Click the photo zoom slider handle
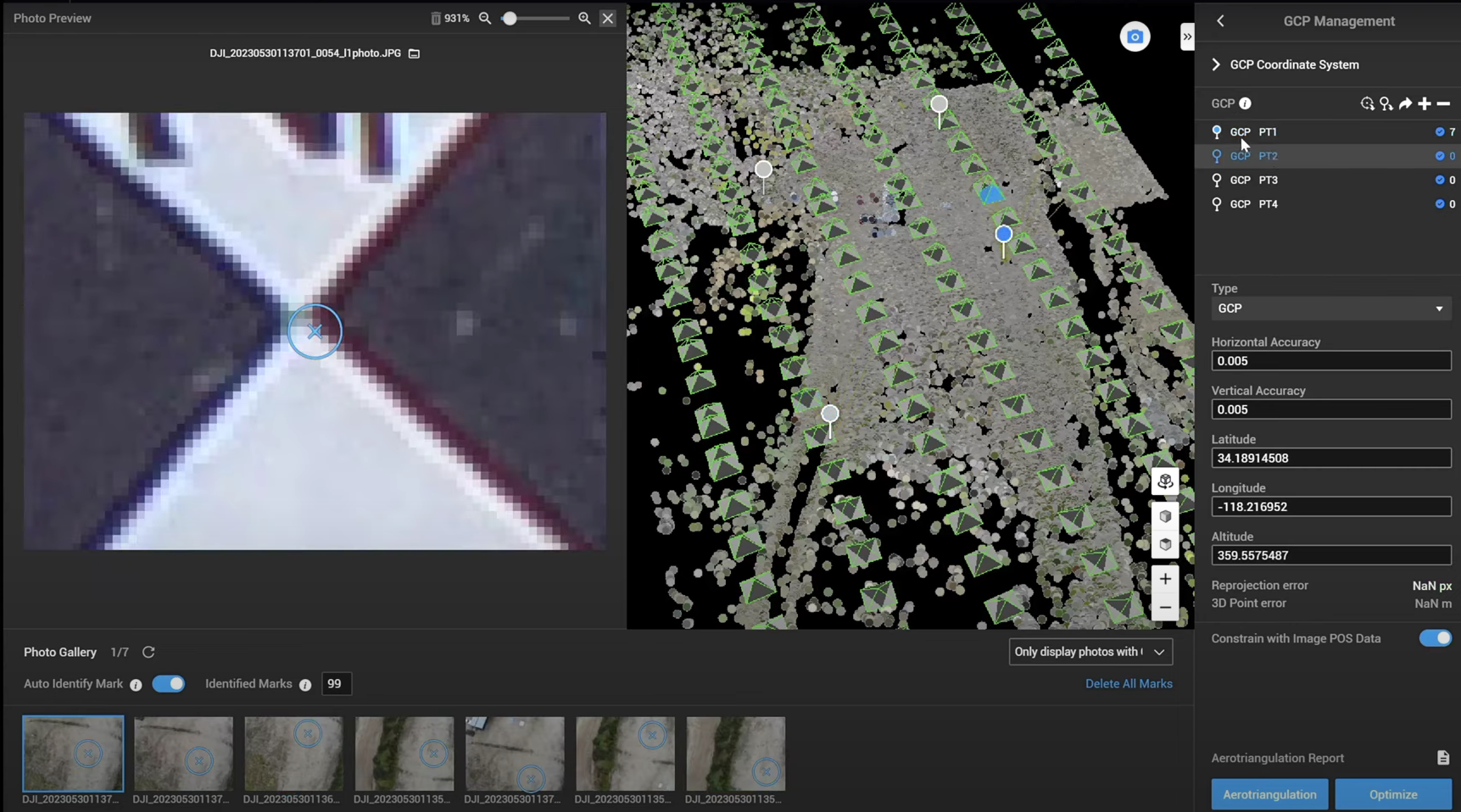The width and height of the screenshot is (1461, 812). (x=510, y=18)
